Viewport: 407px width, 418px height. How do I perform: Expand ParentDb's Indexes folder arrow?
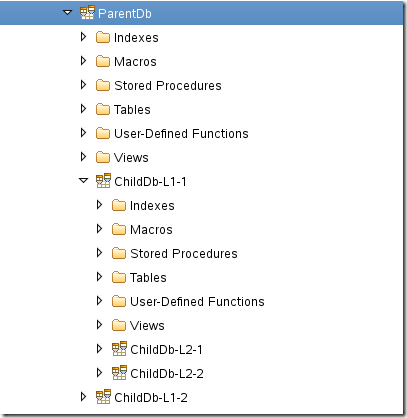coord(84,37)
